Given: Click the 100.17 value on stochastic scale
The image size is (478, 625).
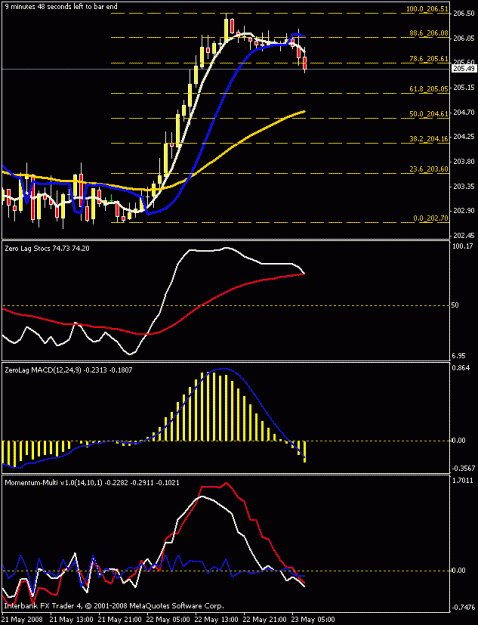Looking at the screenshot, I should pyautogui.click(x=462, y=246).
